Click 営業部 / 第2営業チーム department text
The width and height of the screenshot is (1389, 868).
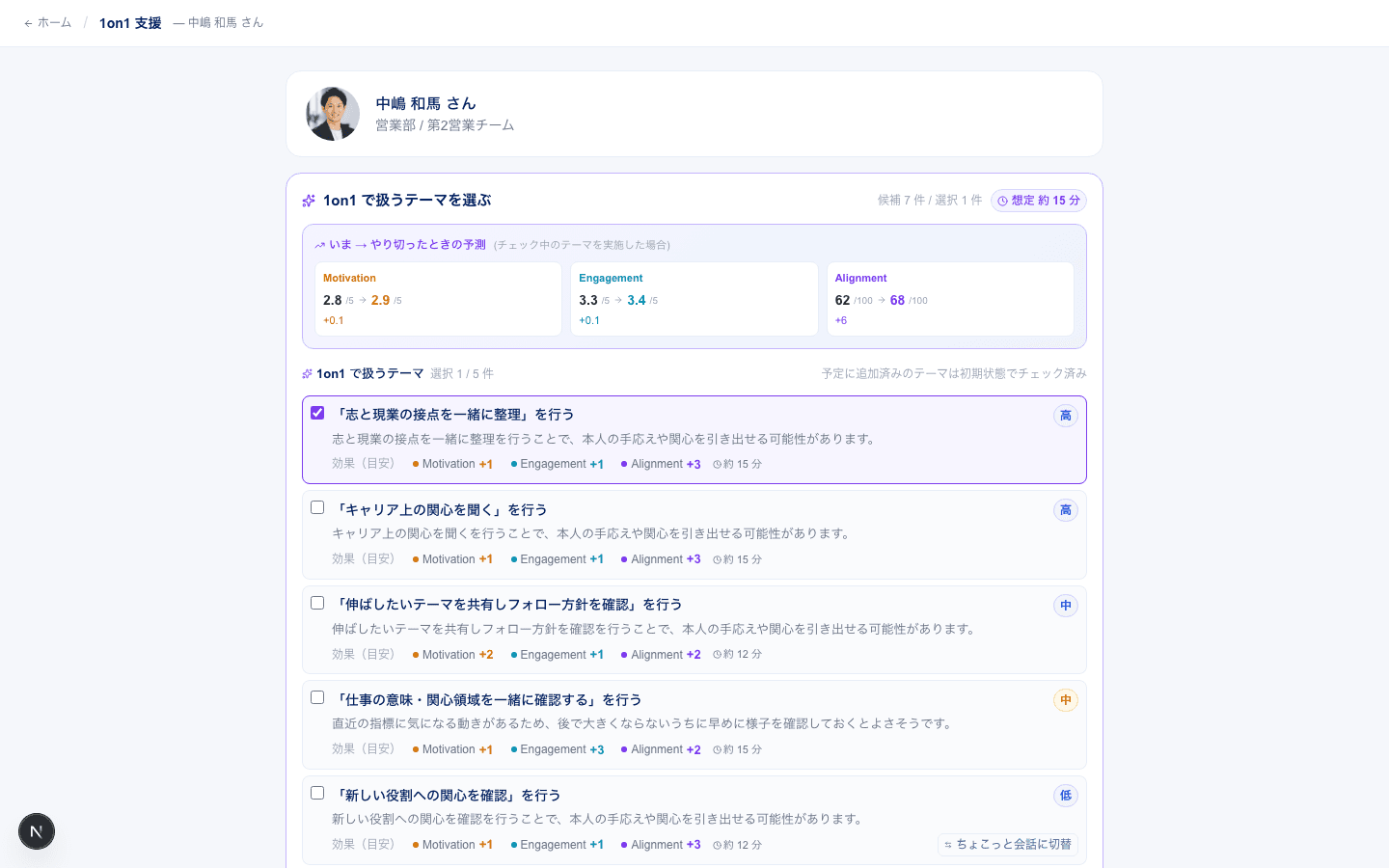(445, 125)
